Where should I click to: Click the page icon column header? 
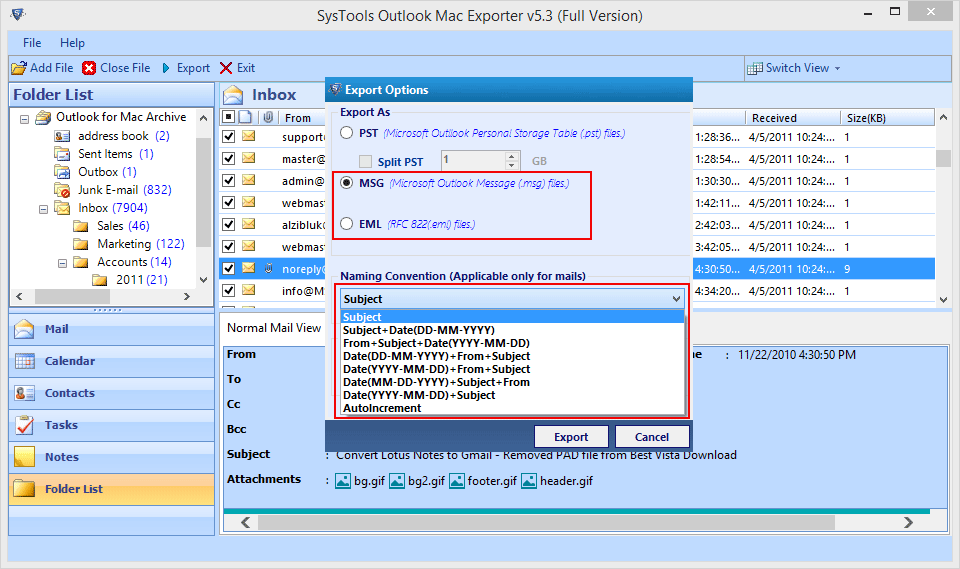(245, 117)
